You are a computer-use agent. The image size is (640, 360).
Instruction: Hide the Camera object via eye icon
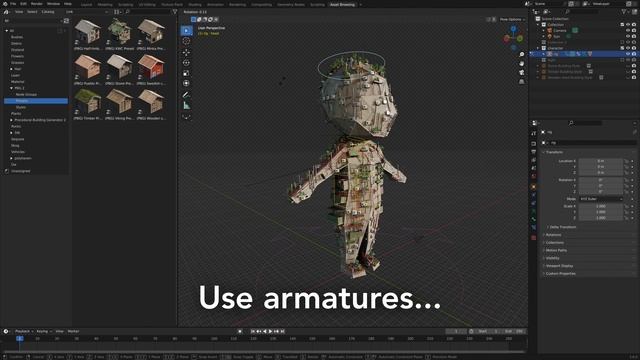tap(628, 31)
